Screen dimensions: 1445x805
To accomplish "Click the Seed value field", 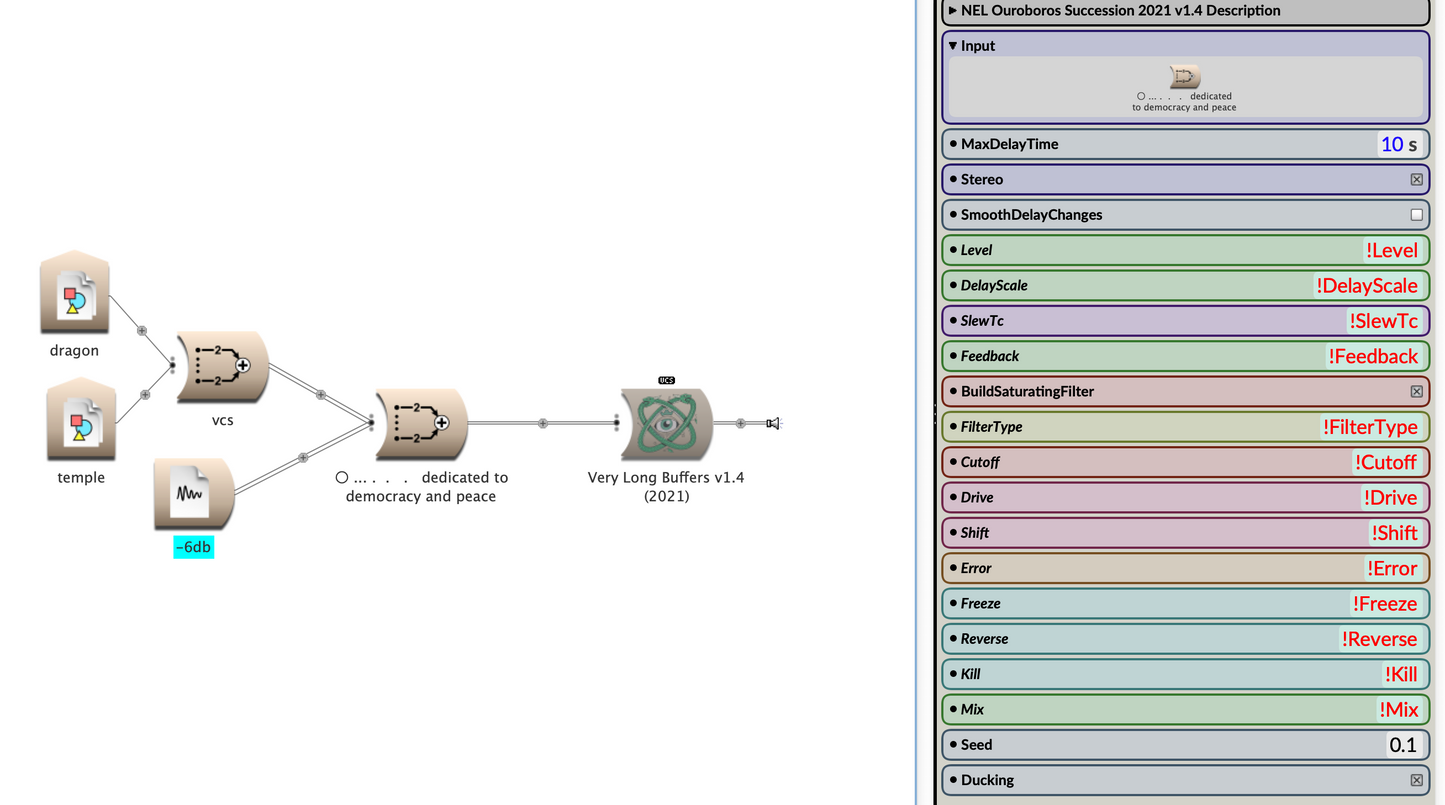I will [x=1402, y=745].
